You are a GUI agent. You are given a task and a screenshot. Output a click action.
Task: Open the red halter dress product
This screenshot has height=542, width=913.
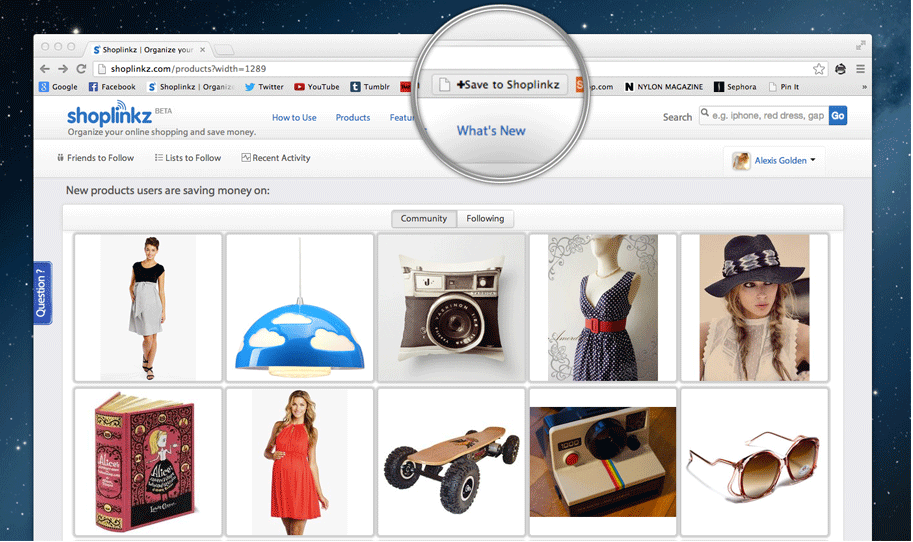click(x=299, y=462)
